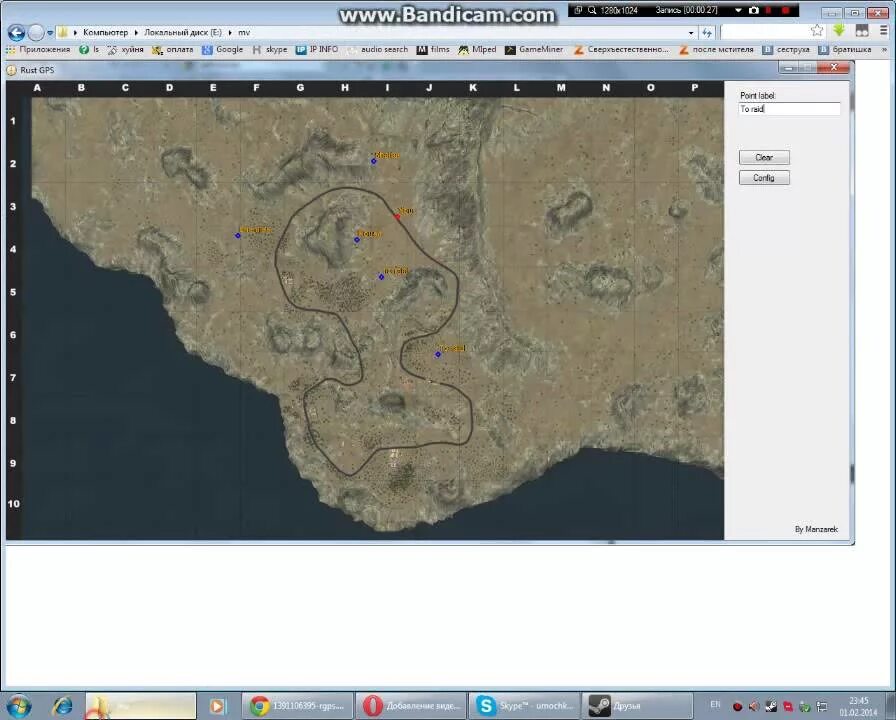The image size is (896, 720).
Task: Open the 'ls' bookmark
Action: 89,50
